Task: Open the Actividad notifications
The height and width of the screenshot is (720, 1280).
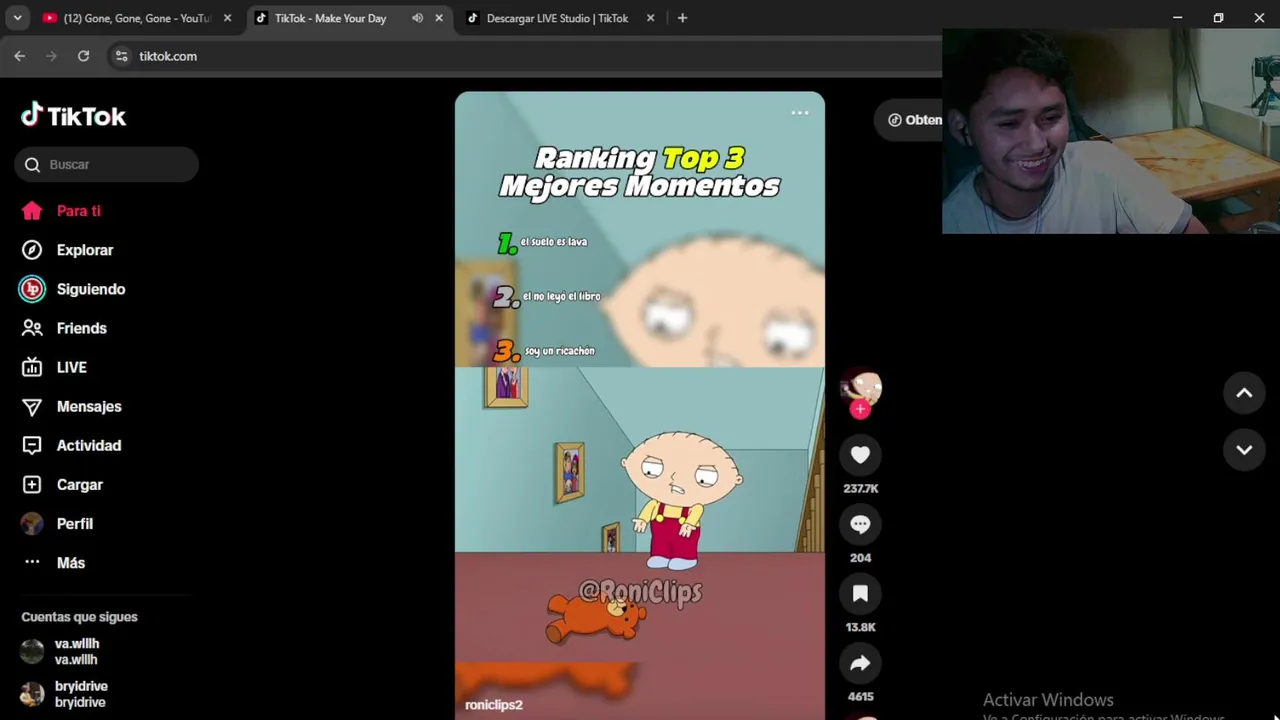Action: (88, 445)
